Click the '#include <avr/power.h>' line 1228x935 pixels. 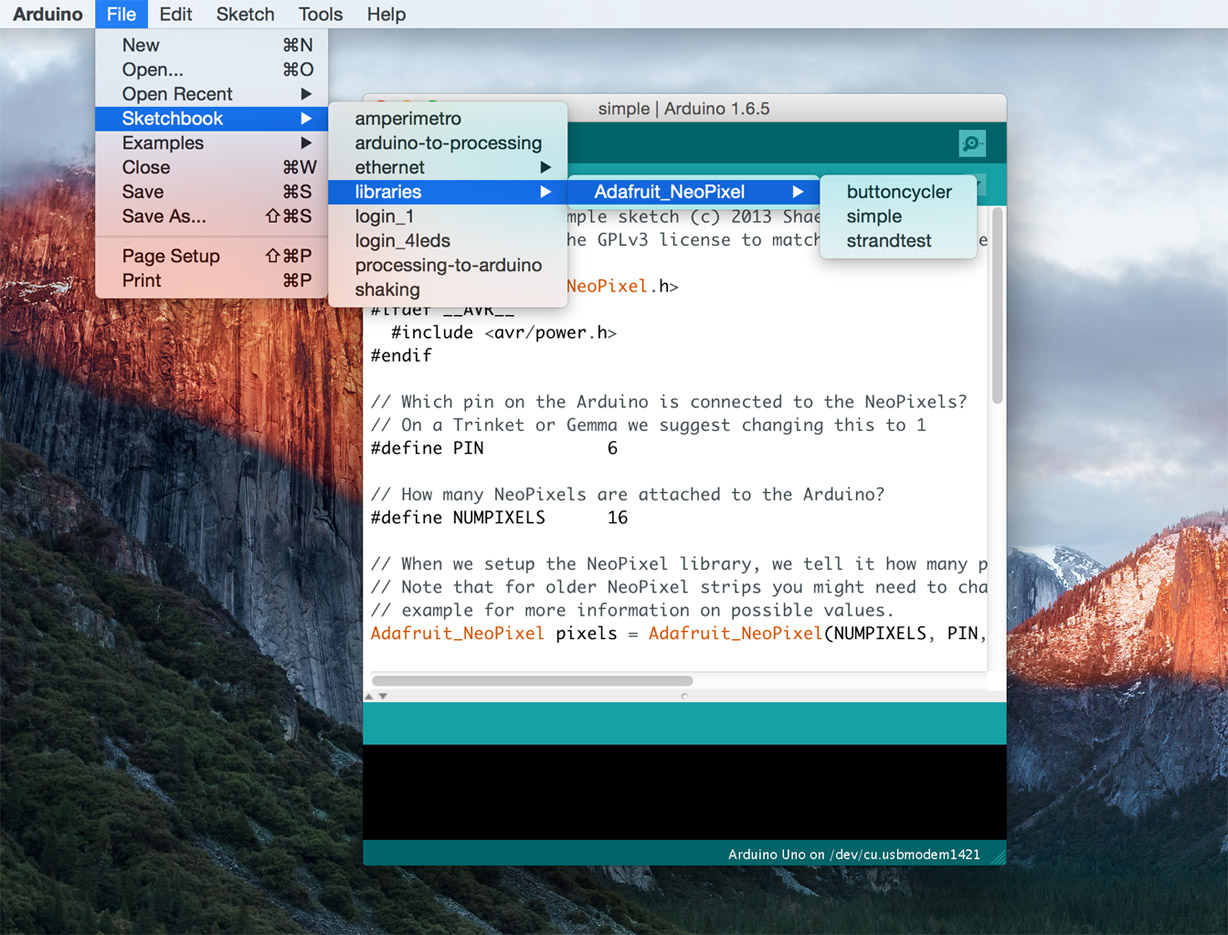coord(504,333)
